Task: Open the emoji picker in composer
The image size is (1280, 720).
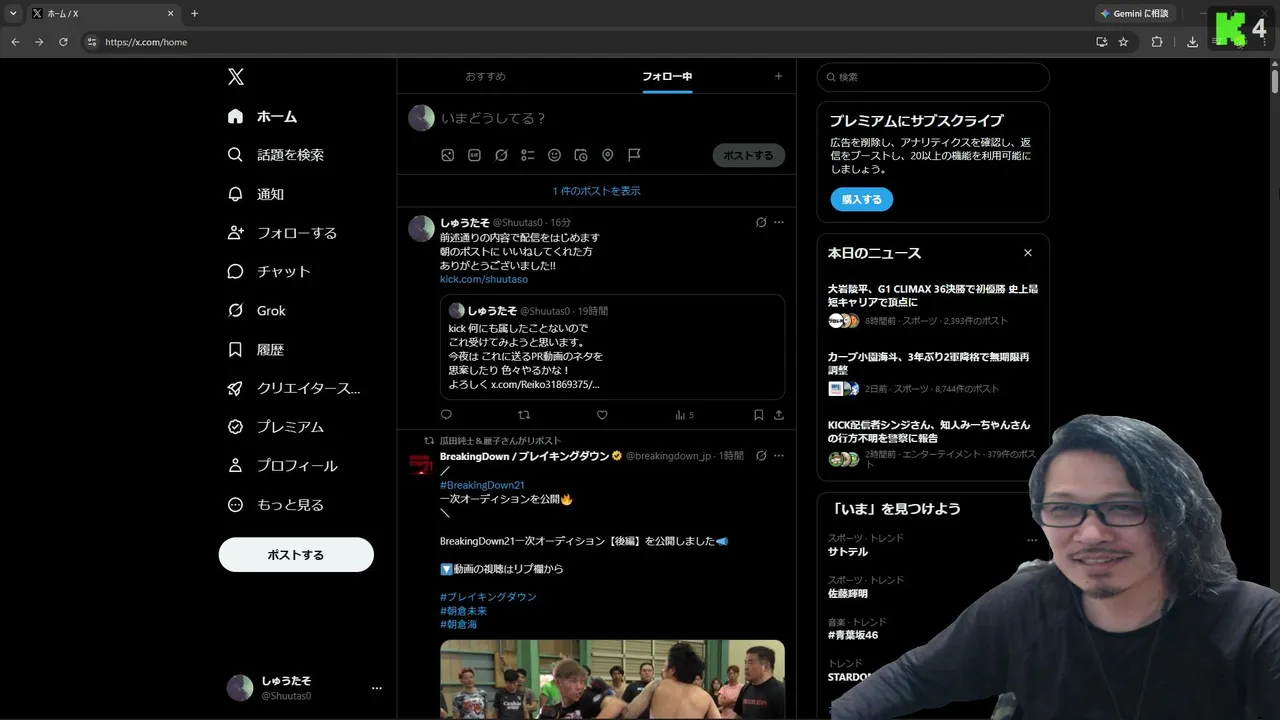Action: coord(554,155)
